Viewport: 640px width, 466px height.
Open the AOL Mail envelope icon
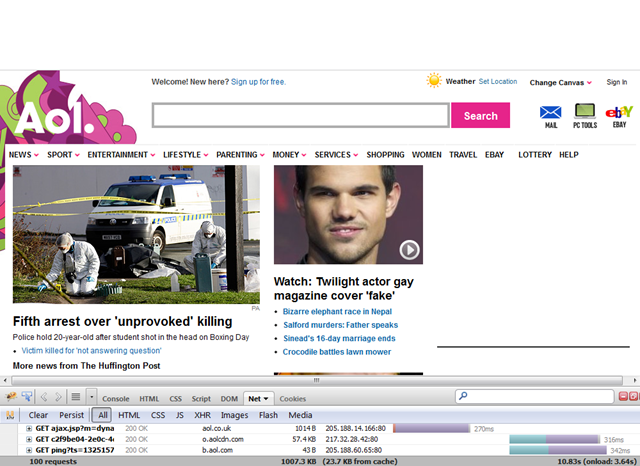pyautogui.click(x=551, y=112)
